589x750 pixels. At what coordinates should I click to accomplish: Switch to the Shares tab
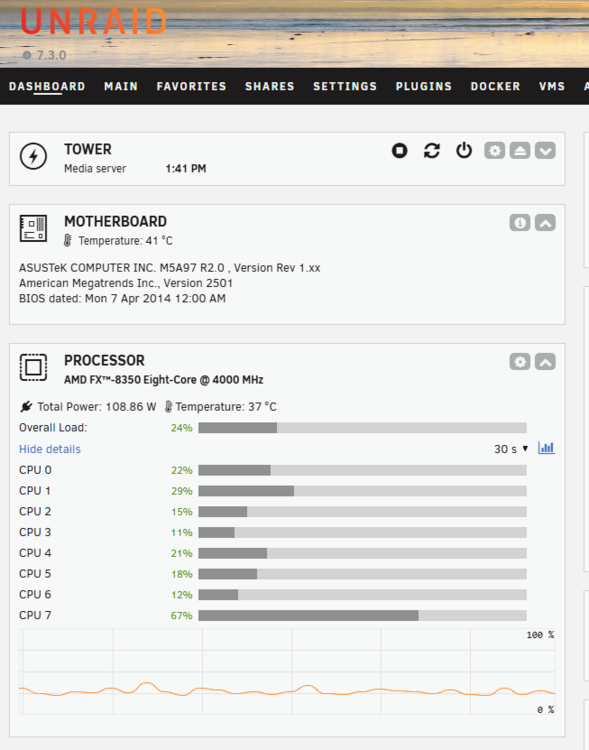point(270,87)
